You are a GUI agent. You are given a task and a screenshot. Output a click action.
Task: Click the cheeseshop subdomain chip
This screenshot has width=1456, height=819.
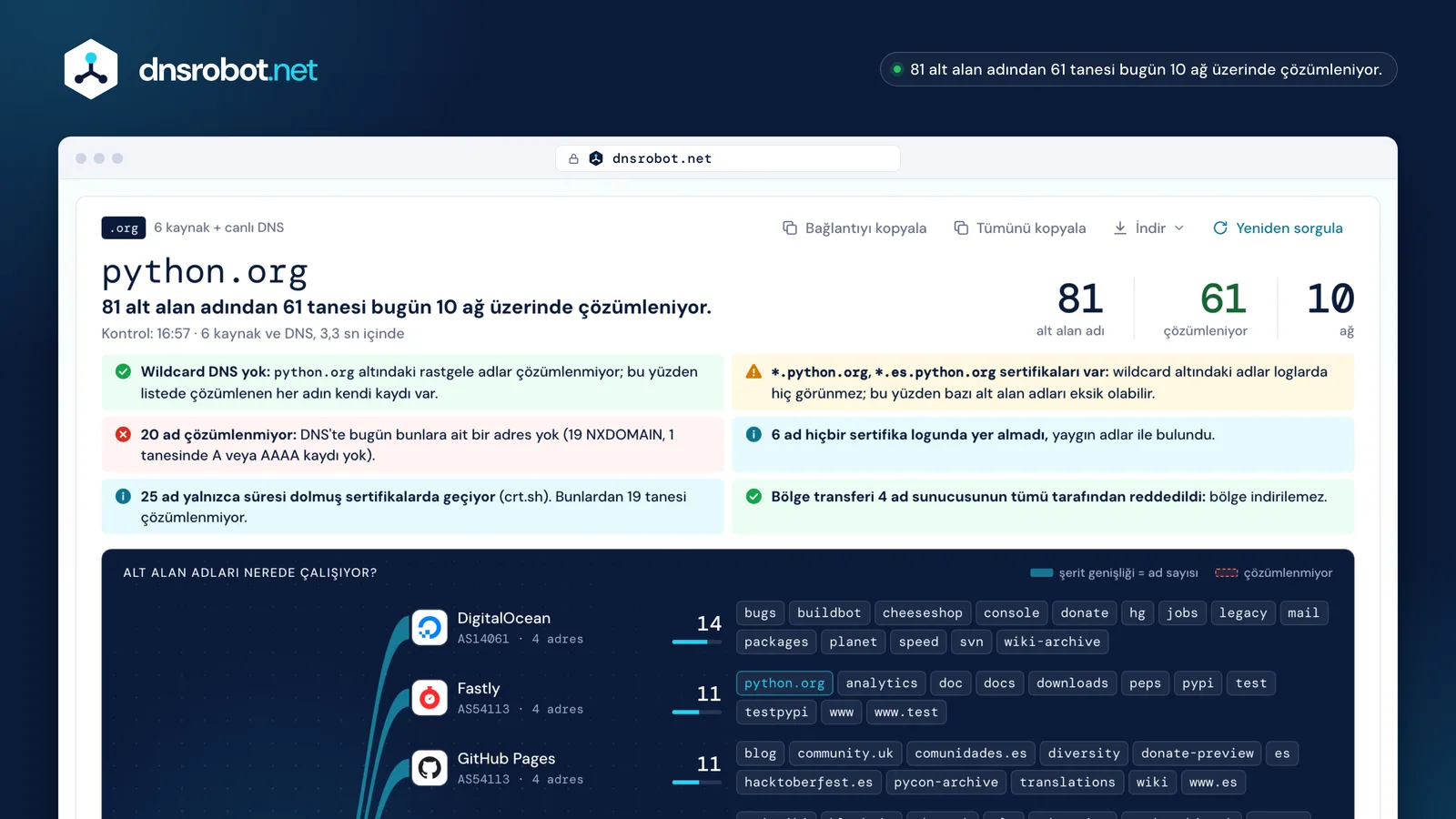923,613
